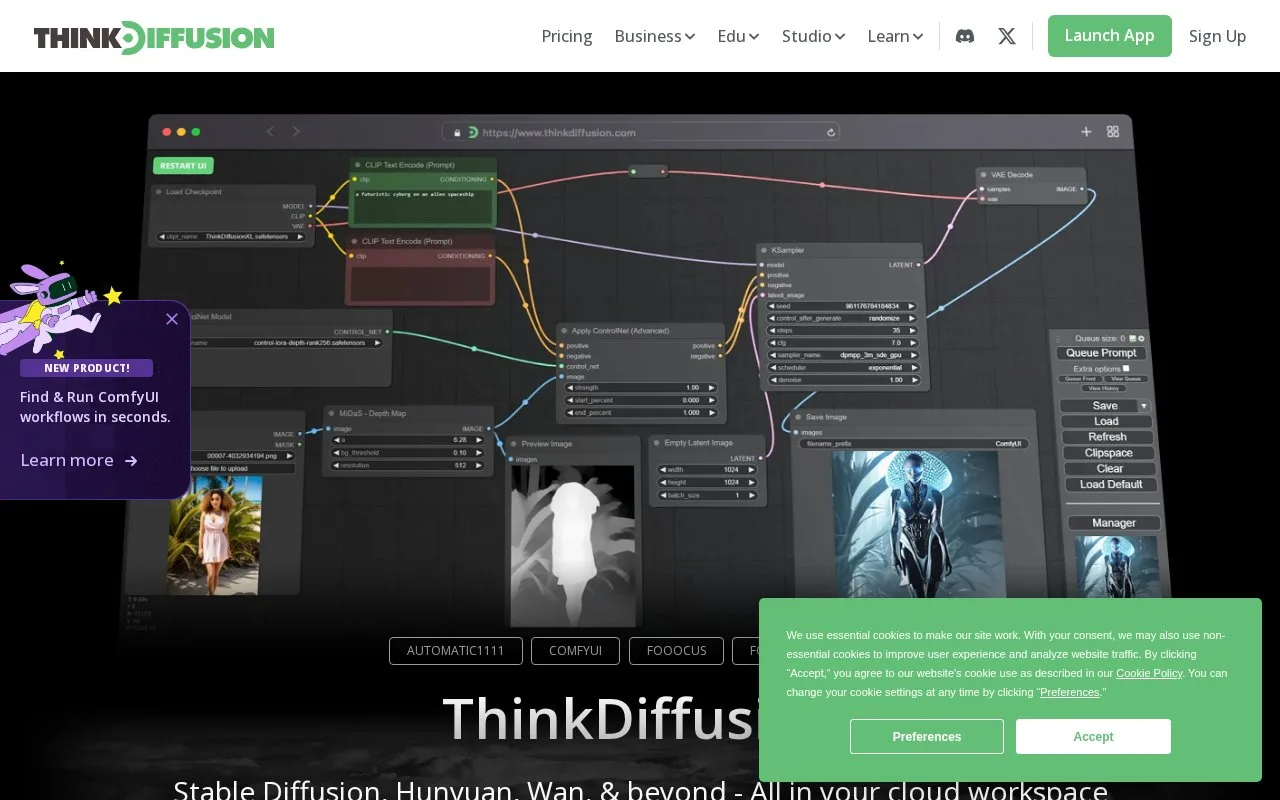Open the X (Twitter) icon
Image resolution: width=1280 pixels, height=800 pixels.
pyautogui.click(x=1007, y=36)
